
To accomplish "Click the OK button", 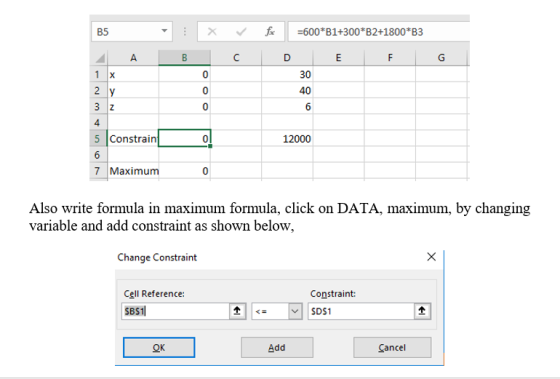I will click(159, 348).
